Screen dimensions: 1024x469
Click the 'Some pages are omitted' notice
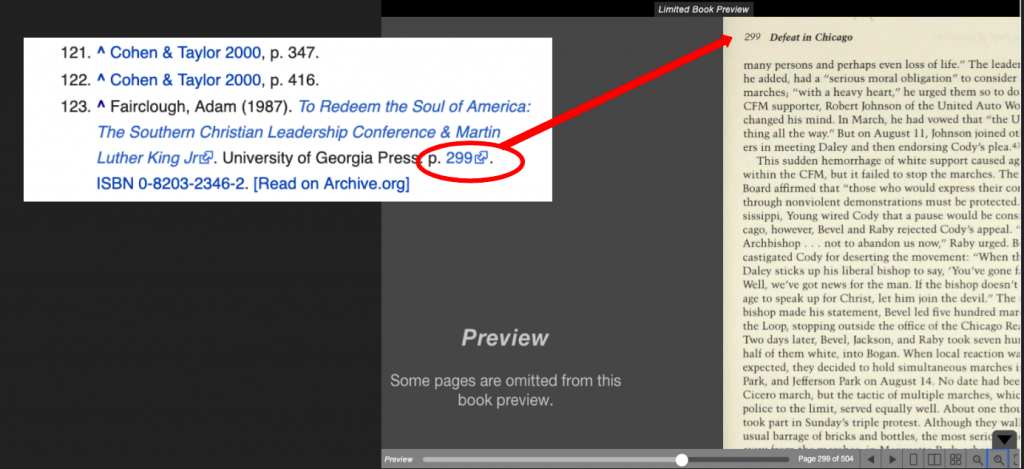tap(505, 390)
